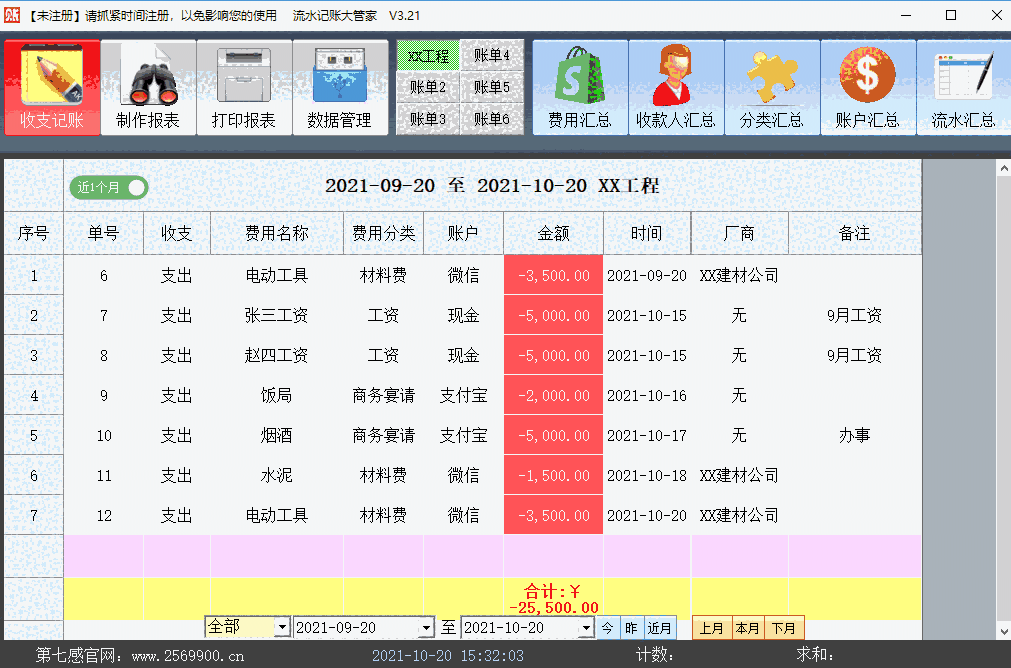Screen dimensions: 1011x668
Task: Open 收款人汇总 payee summary icon
Action: (675, 87)
